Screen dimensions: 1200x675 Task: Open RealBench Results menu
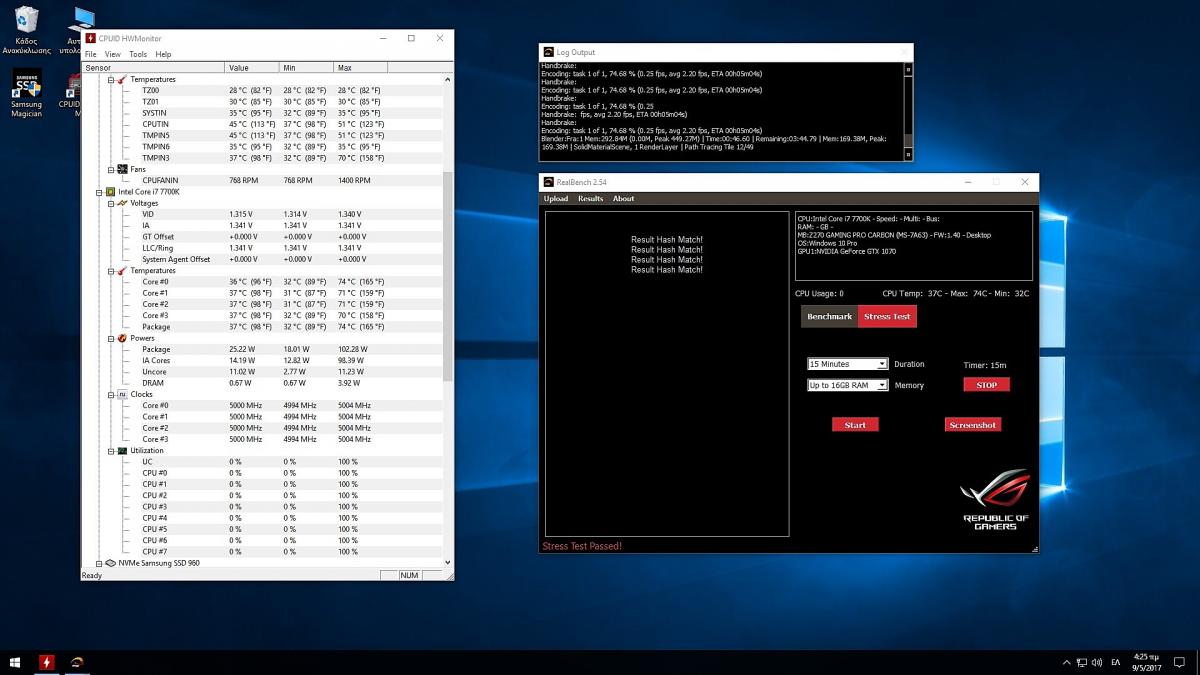coord(591,198)
